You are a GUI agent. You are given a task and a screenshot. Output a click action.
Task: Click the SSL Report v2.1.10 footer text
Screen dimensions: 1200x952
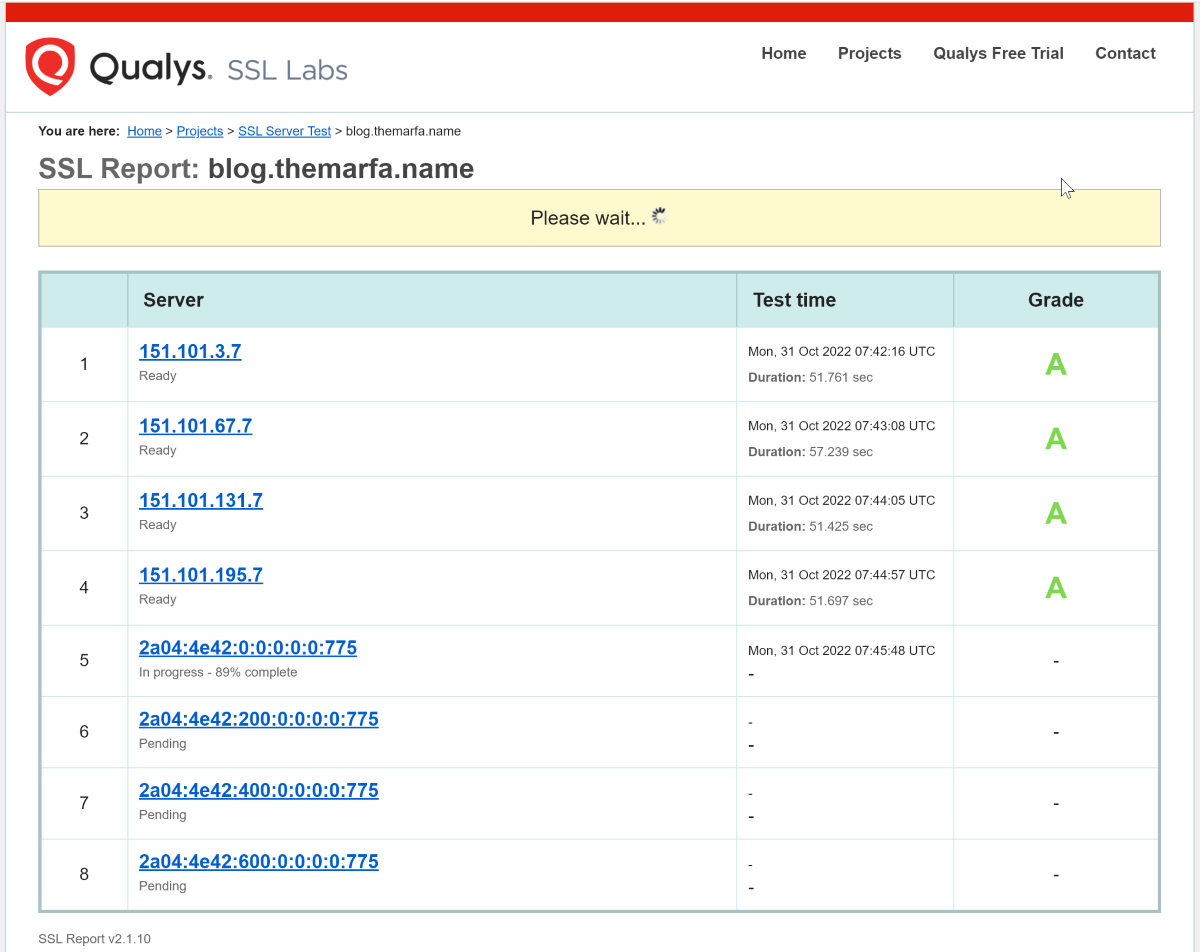pyautogui.click(x=95, y=939)
